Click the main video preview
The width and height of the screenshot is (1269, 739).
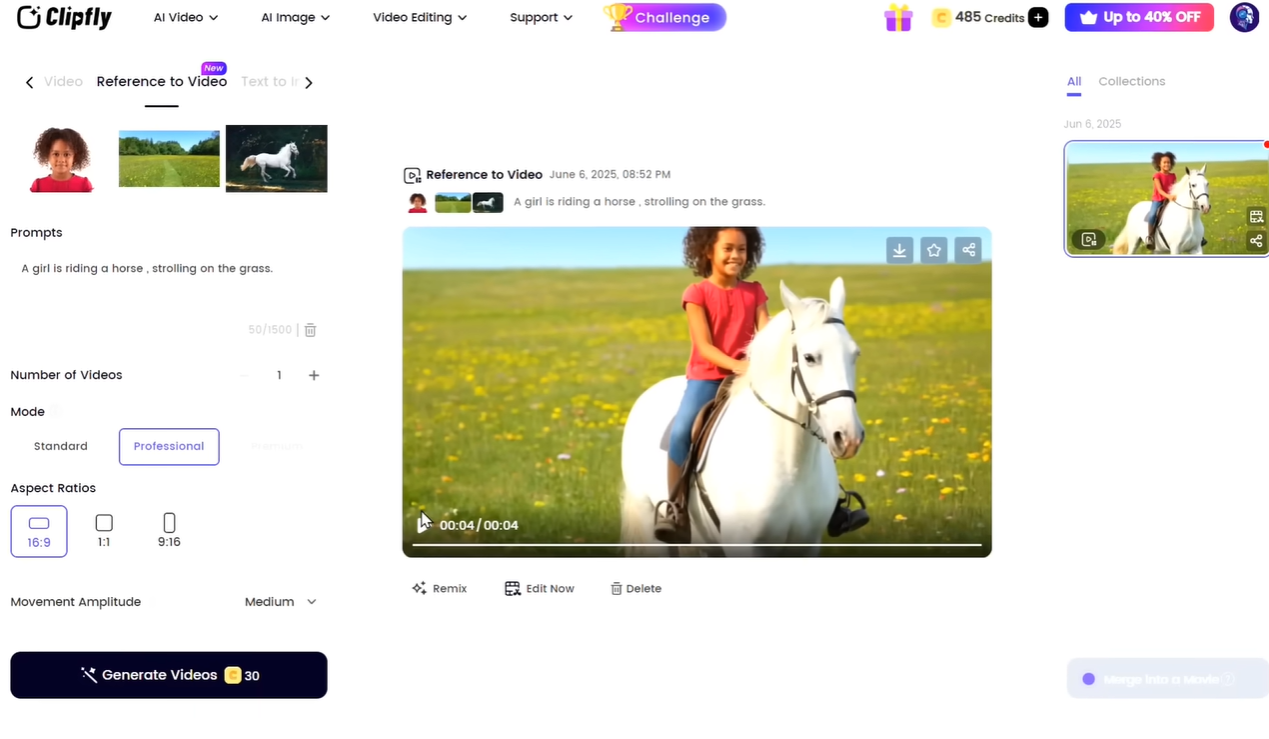(x=697, y=391)
